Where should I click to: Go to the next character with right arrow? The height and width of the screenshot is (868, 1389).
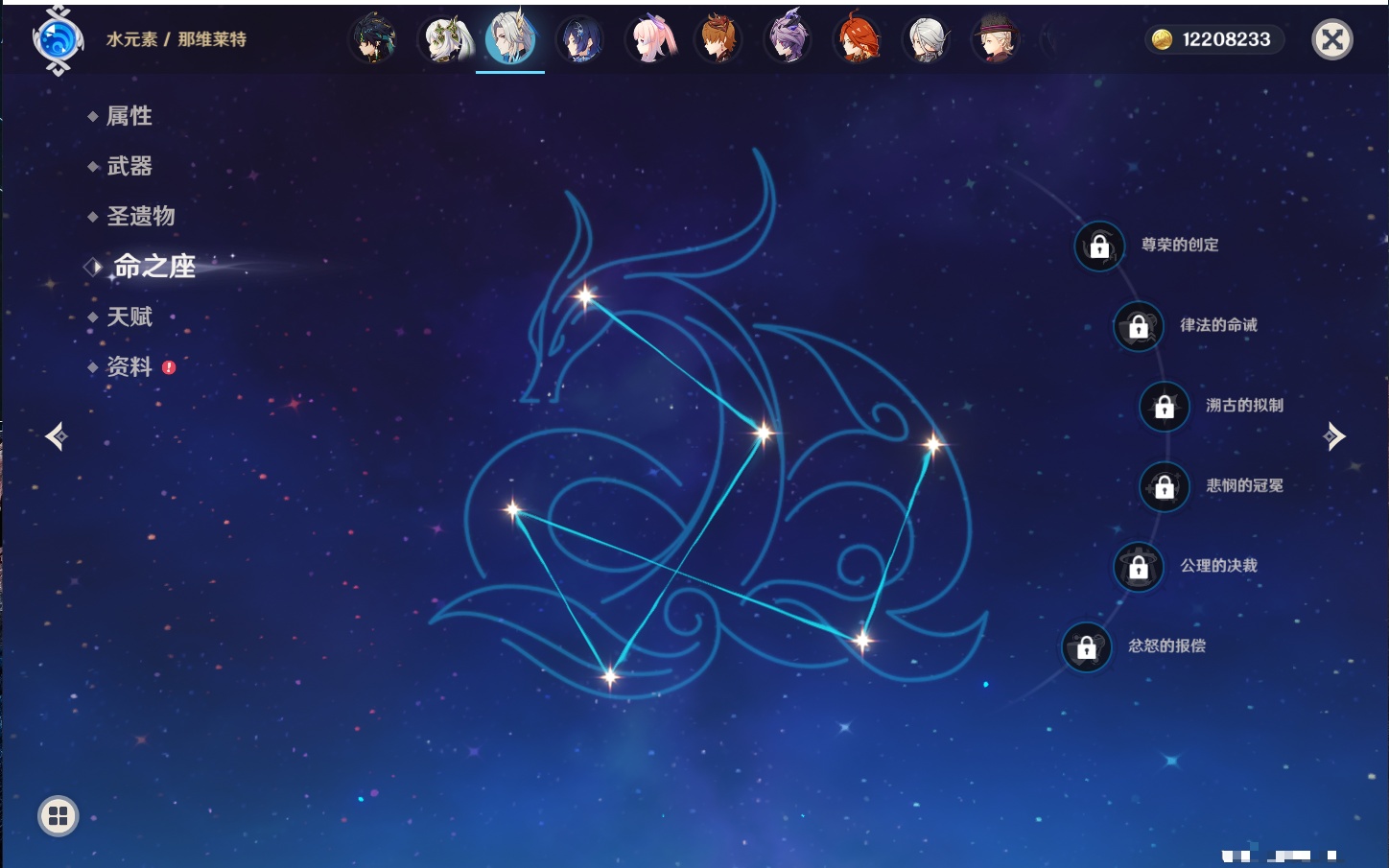coord(1334,436)
